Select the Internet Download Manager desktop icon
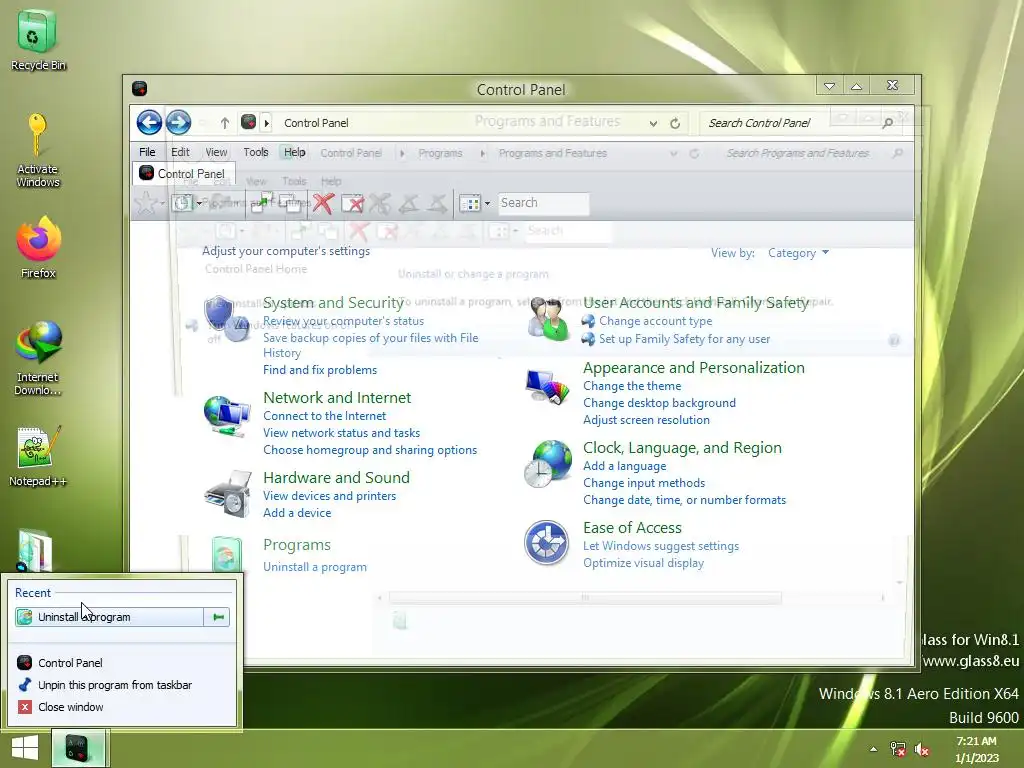The image size is (1024, 768). pyautogui.click(x=38, y=358)
